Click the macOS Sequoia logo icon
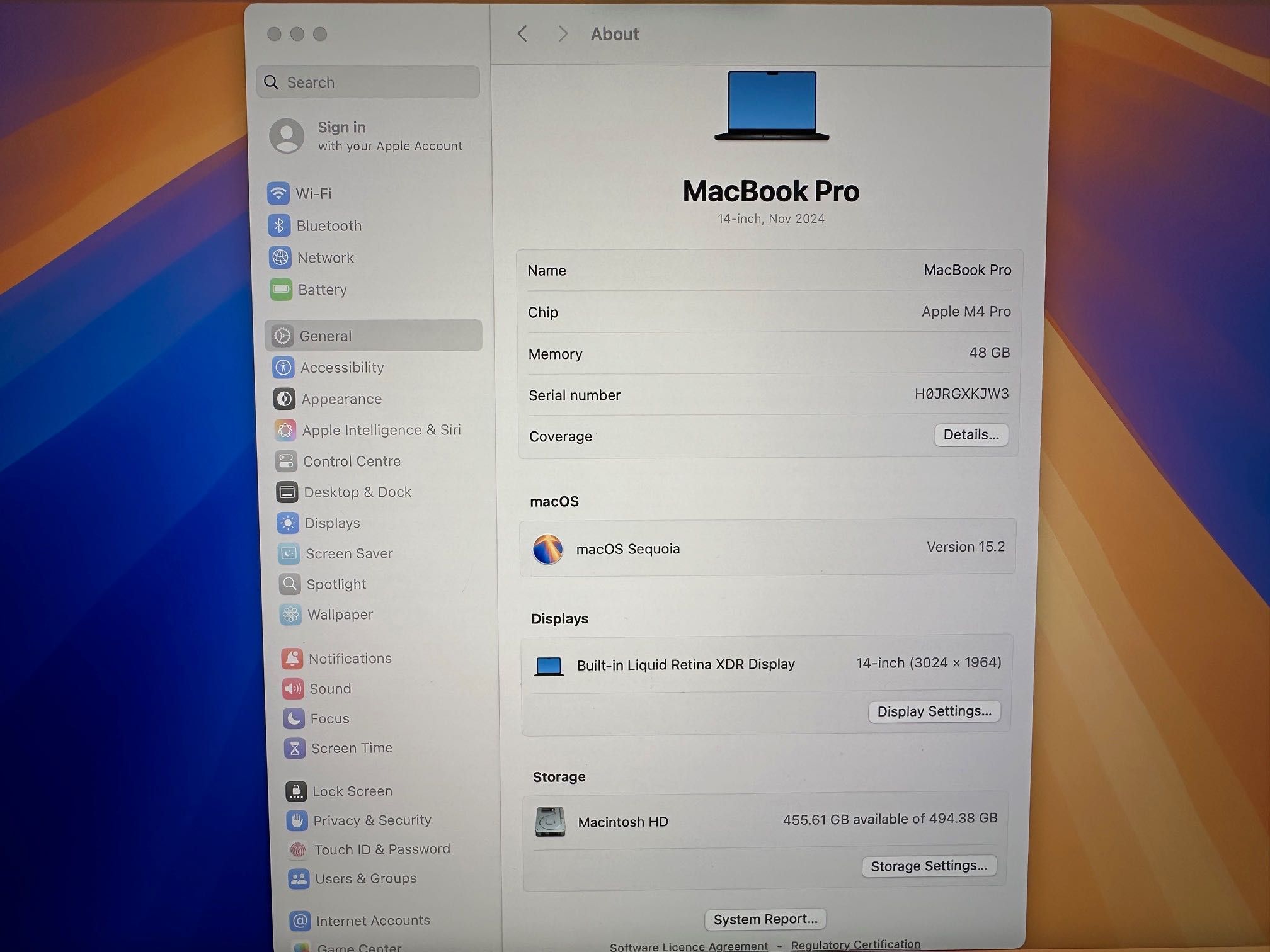 pyautogui.click(x=547, y=549)
